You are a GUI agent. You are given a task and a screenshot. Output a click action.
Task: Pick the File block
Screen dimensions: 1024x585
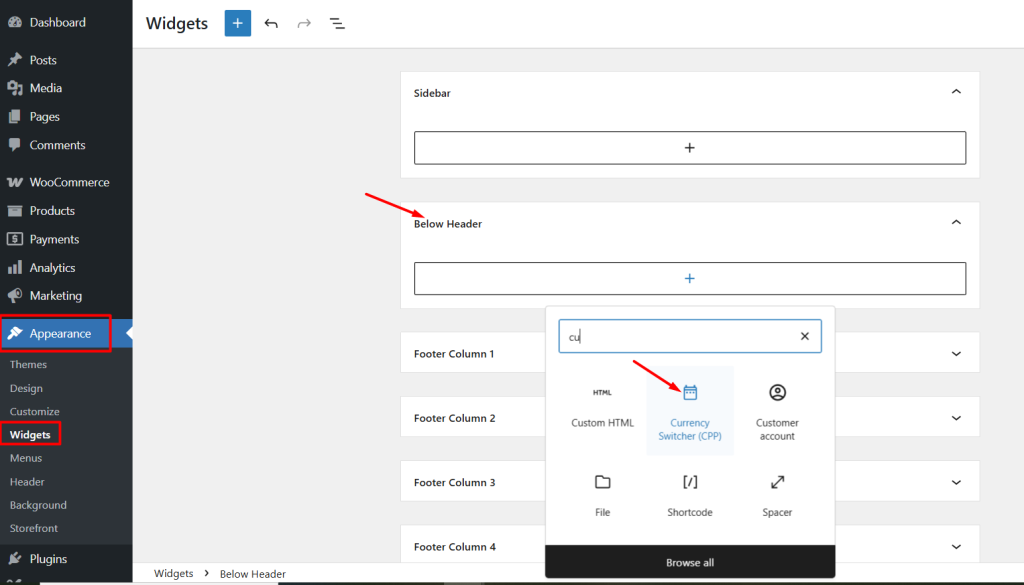click(602, 495)
